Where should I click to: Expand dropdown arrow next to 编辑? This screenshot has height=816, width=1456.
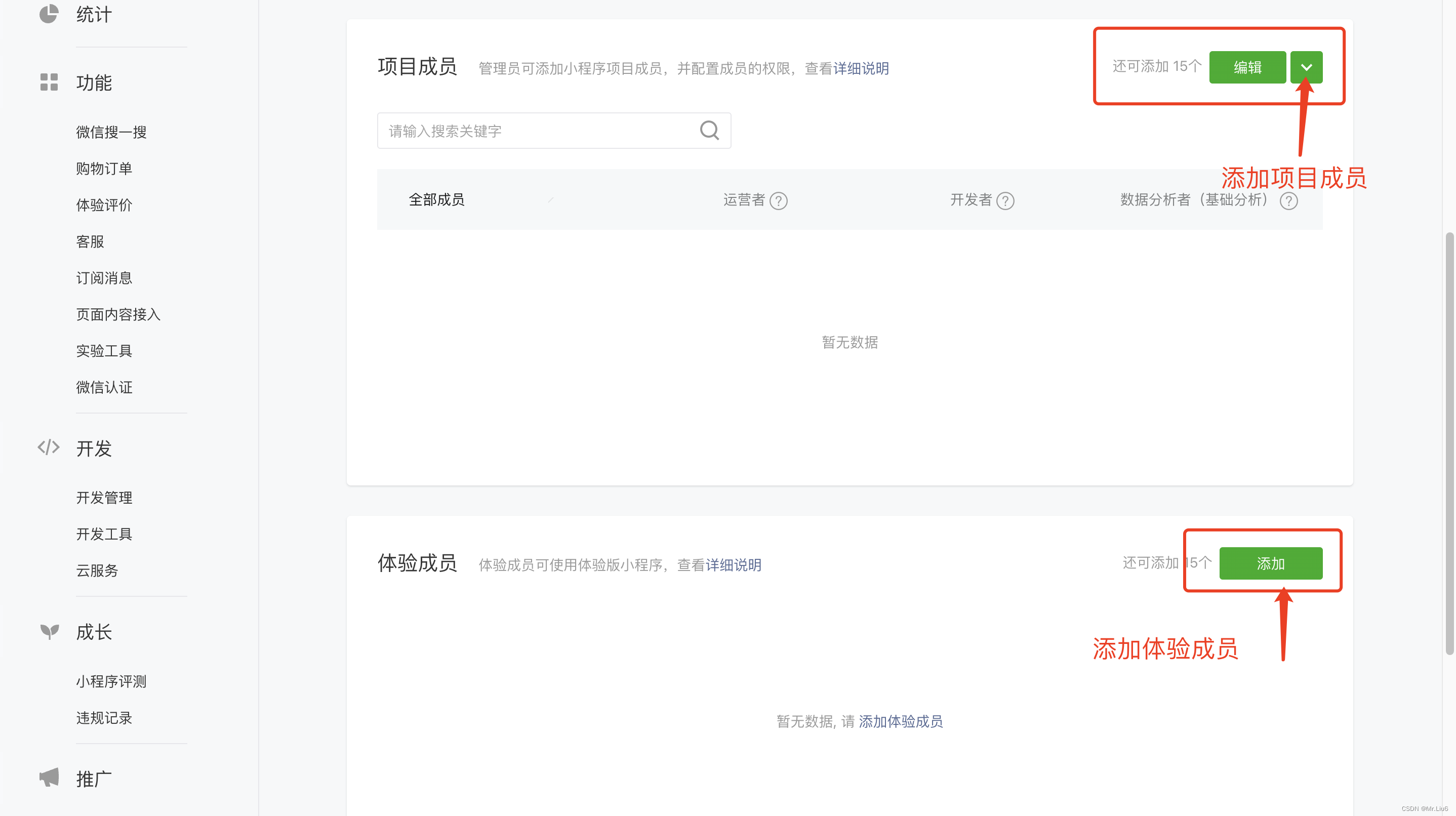(x=1306, y=67)
